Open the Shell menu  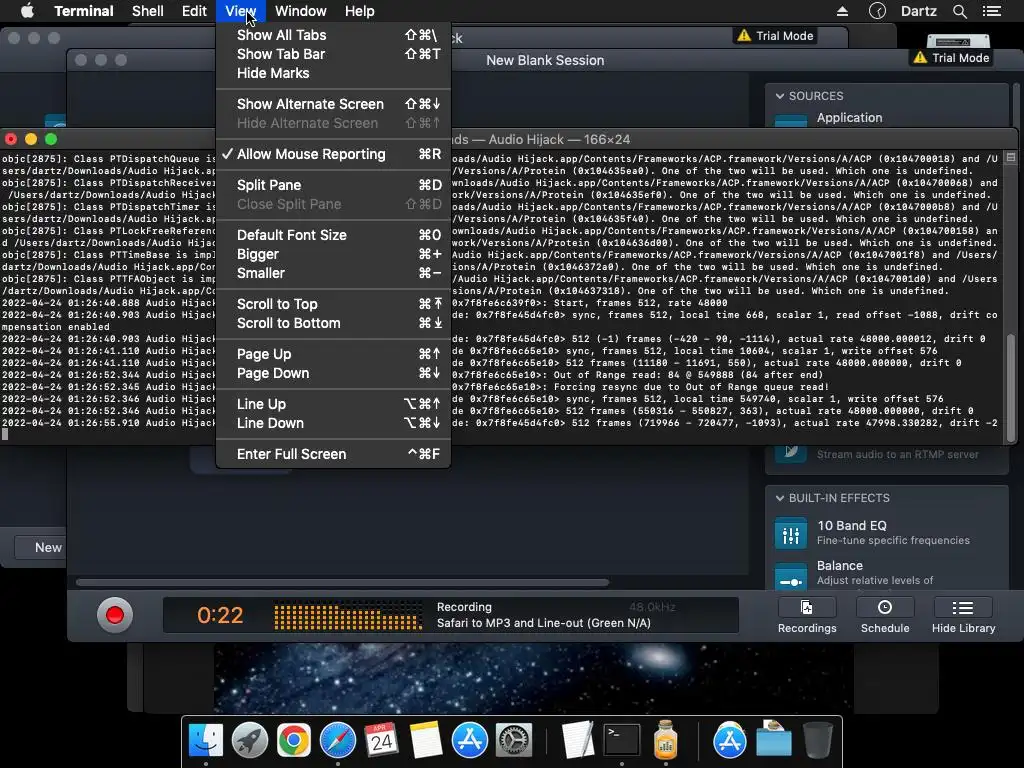point(148,11)
